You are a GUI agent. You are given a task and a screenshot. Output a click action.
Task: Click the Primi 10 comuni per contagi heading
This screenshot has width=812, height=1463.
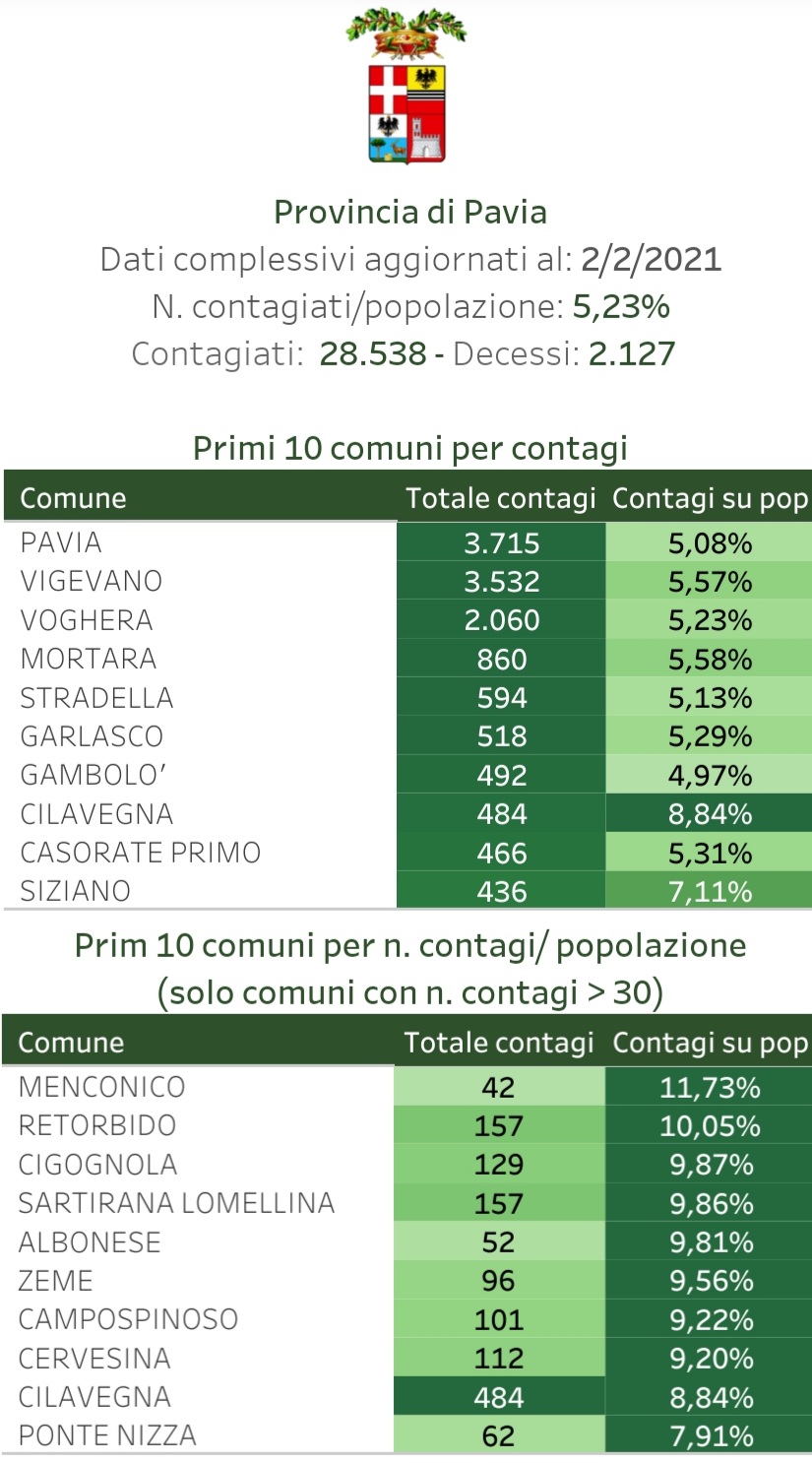point(409,448)
